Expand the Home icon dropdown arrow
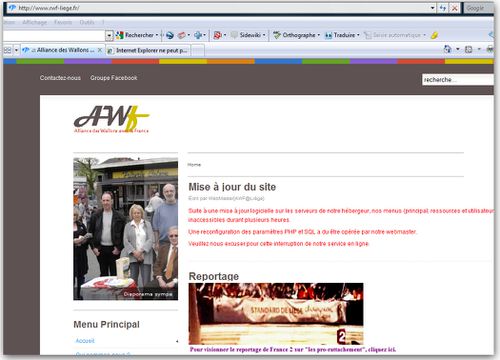The height and width of the screenshot is (360, 500). click(458, 49)
